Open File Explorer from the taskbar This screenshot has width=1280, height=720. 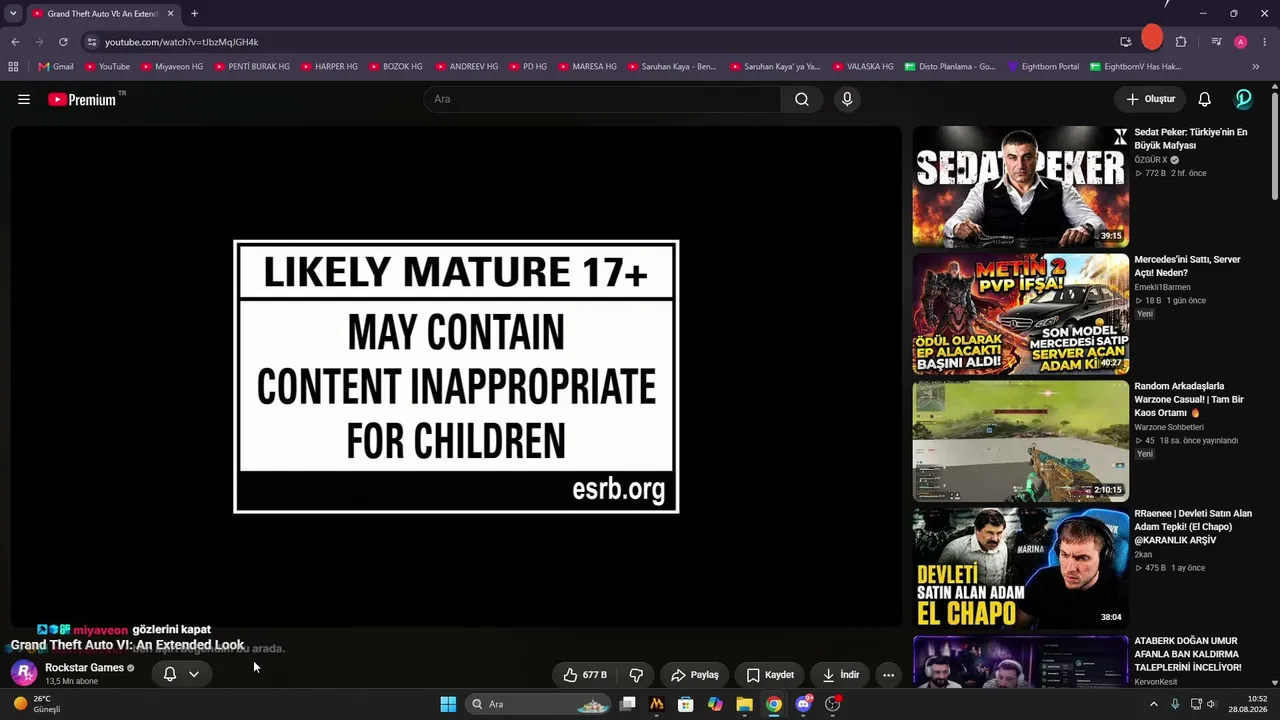[744, 704]
